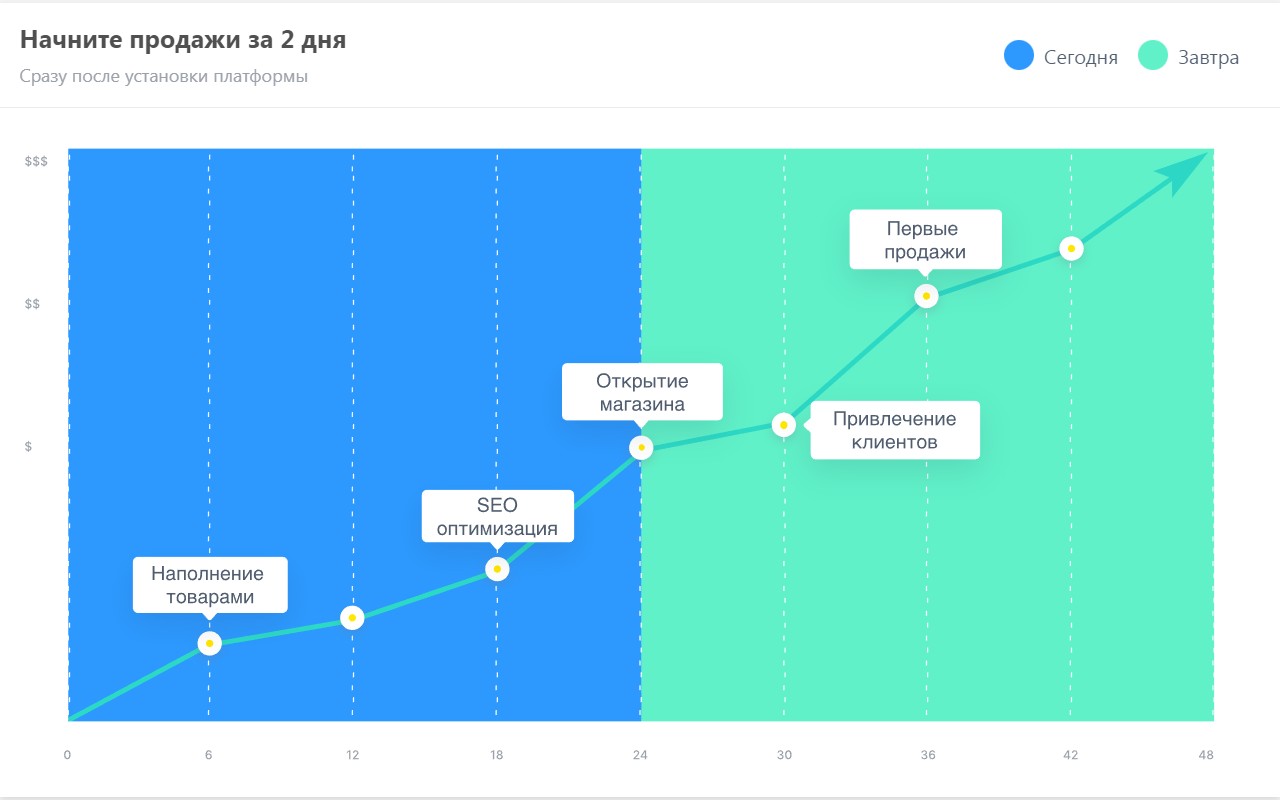The image size is (1280, 800).
Task: Select the data point at hour 18
Action: pyautogui.click(x=497, y=569)
